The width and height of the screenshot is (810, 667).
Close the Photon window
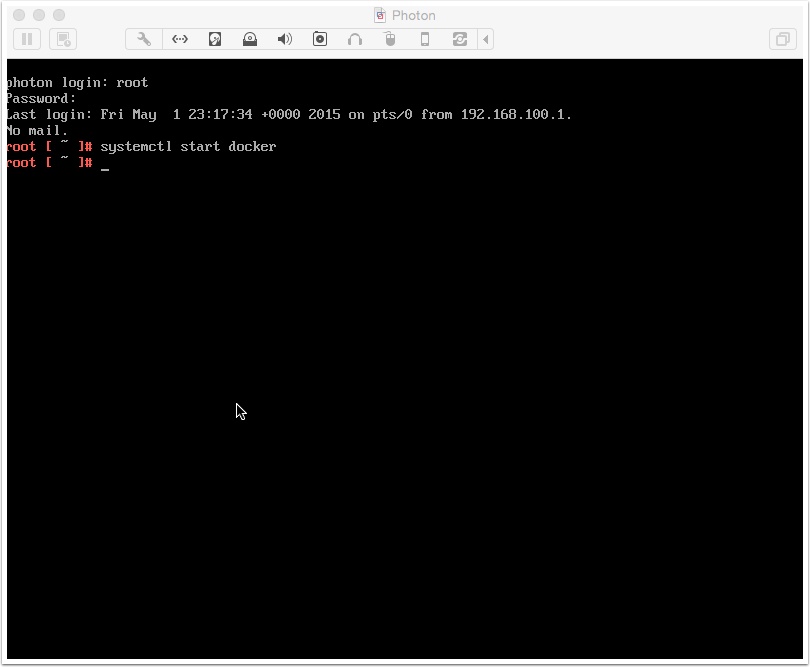pyautogui.click(x=19, y=15)
